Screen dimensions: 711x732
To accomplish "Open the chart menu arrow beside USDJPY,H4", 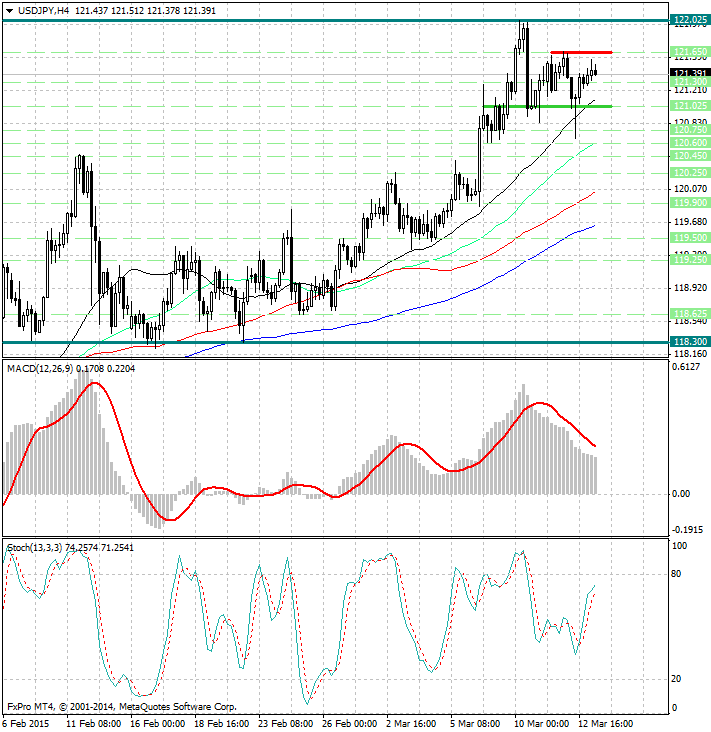I will (9, 11).
